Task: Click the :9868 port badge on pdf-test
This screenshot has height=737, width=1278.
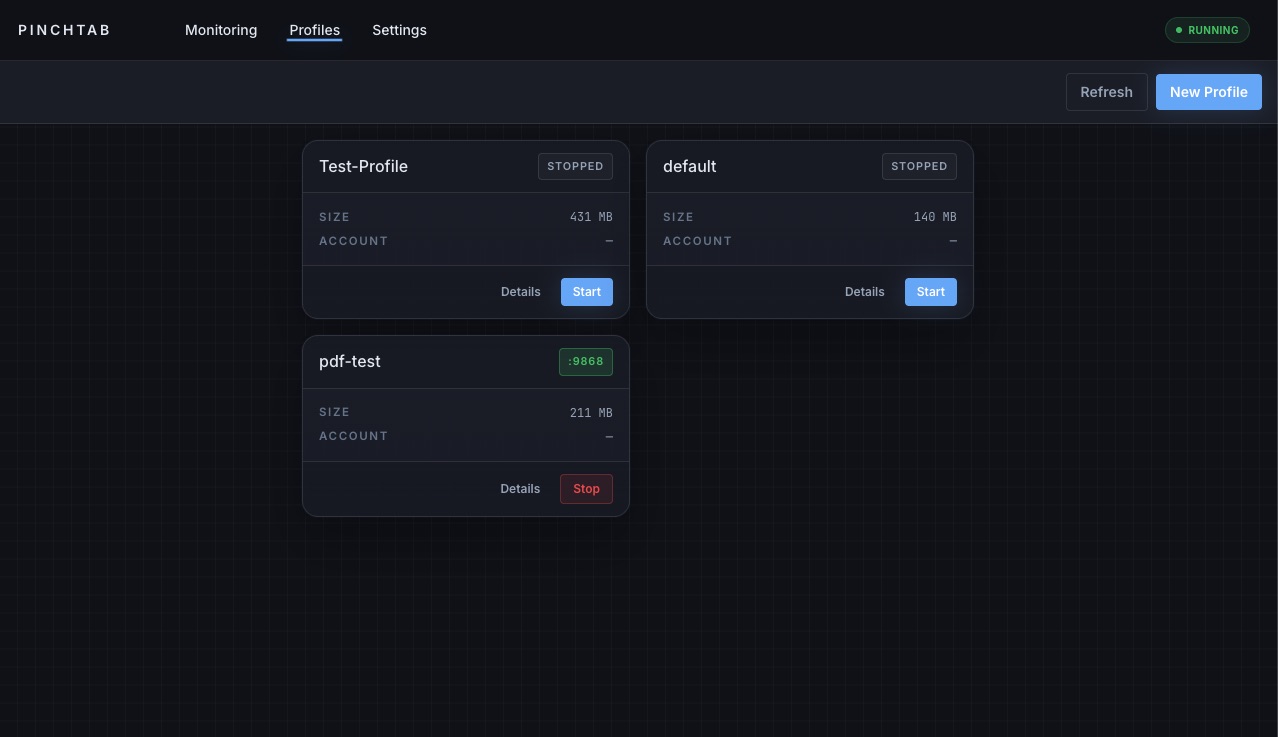Action: click(586, 362)
